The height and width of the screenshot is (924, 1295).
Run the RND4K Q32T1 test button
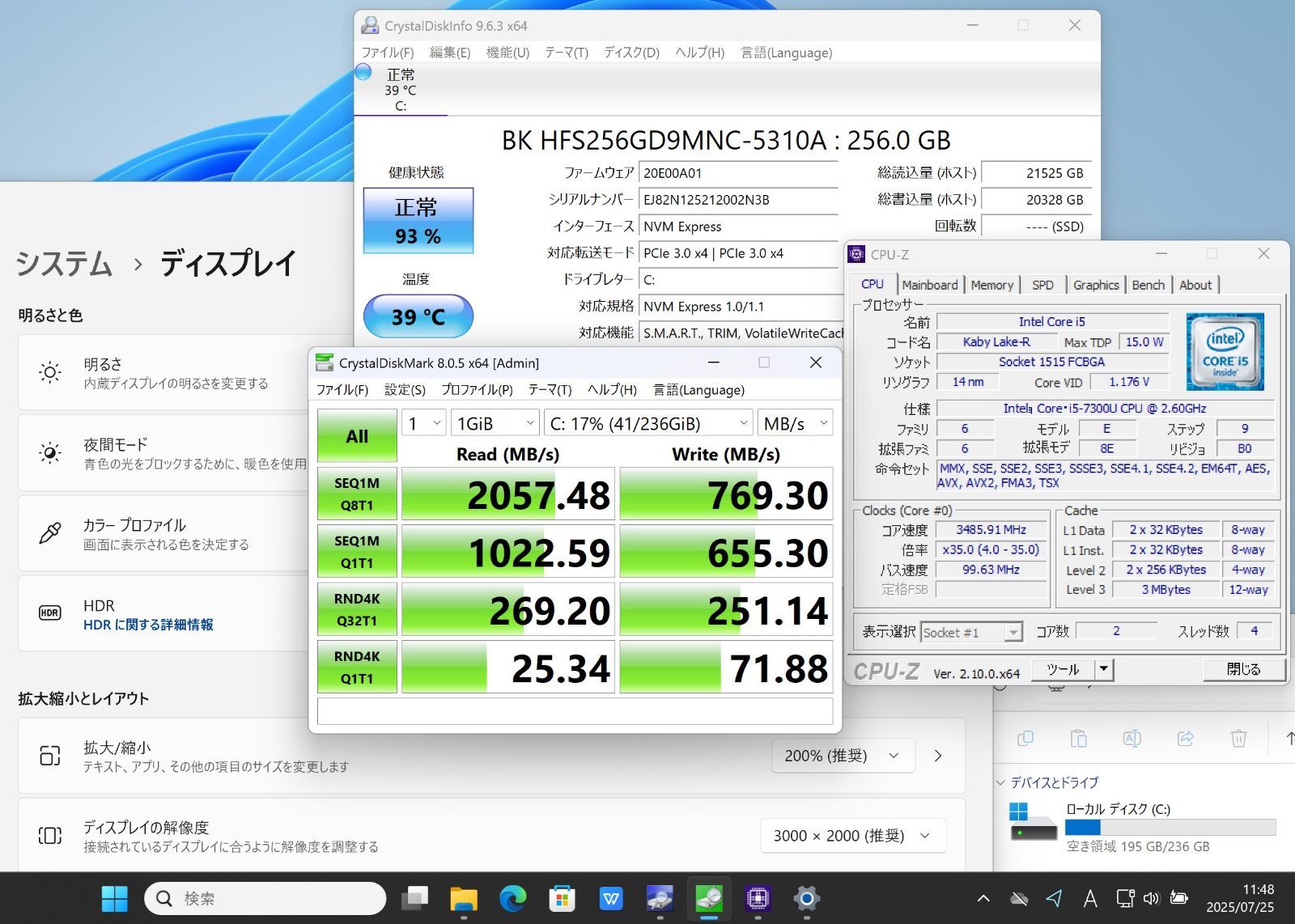click(357, 609)
